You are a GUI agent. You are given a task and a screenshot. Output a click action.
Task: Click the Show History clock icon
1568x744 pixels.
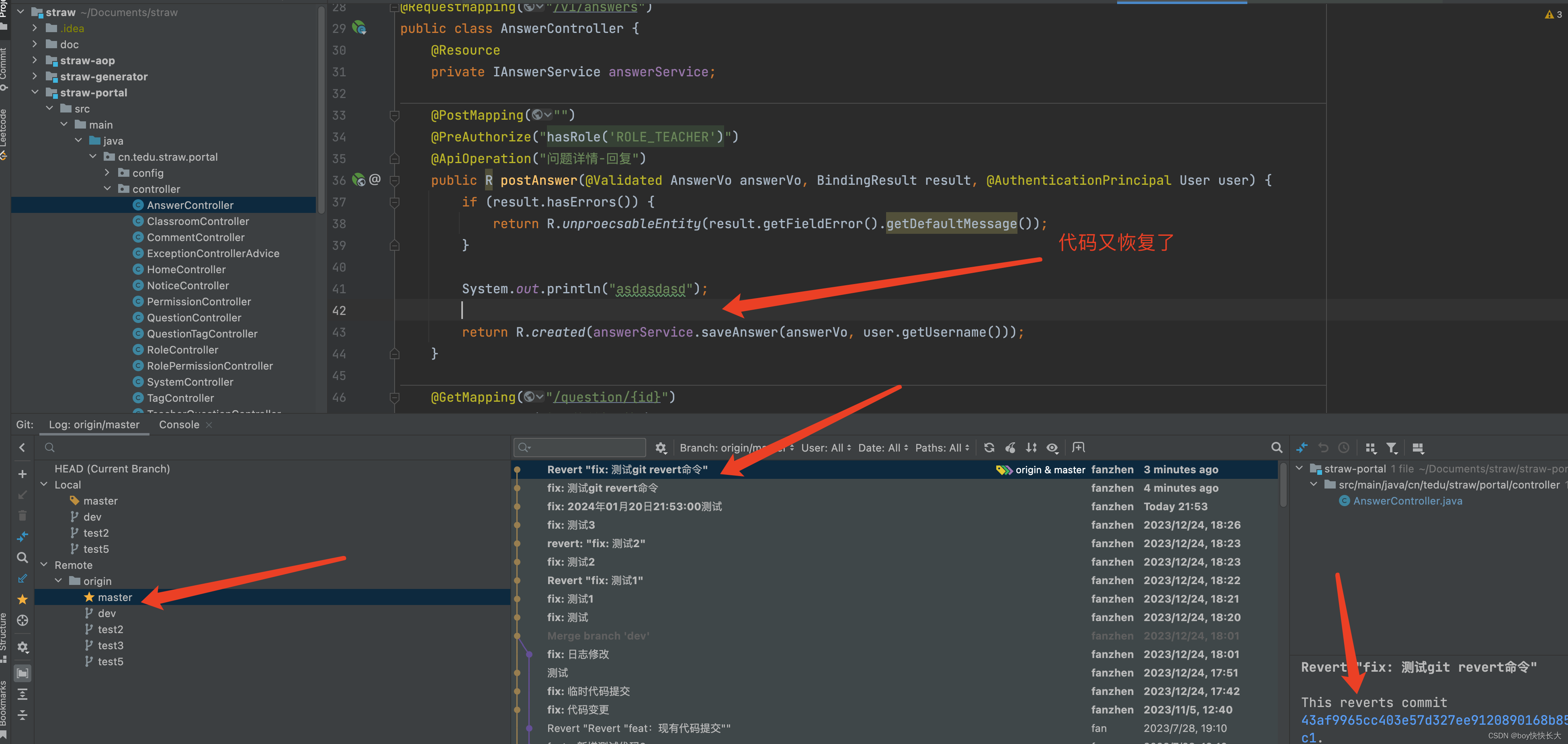tap(1344, 448)
